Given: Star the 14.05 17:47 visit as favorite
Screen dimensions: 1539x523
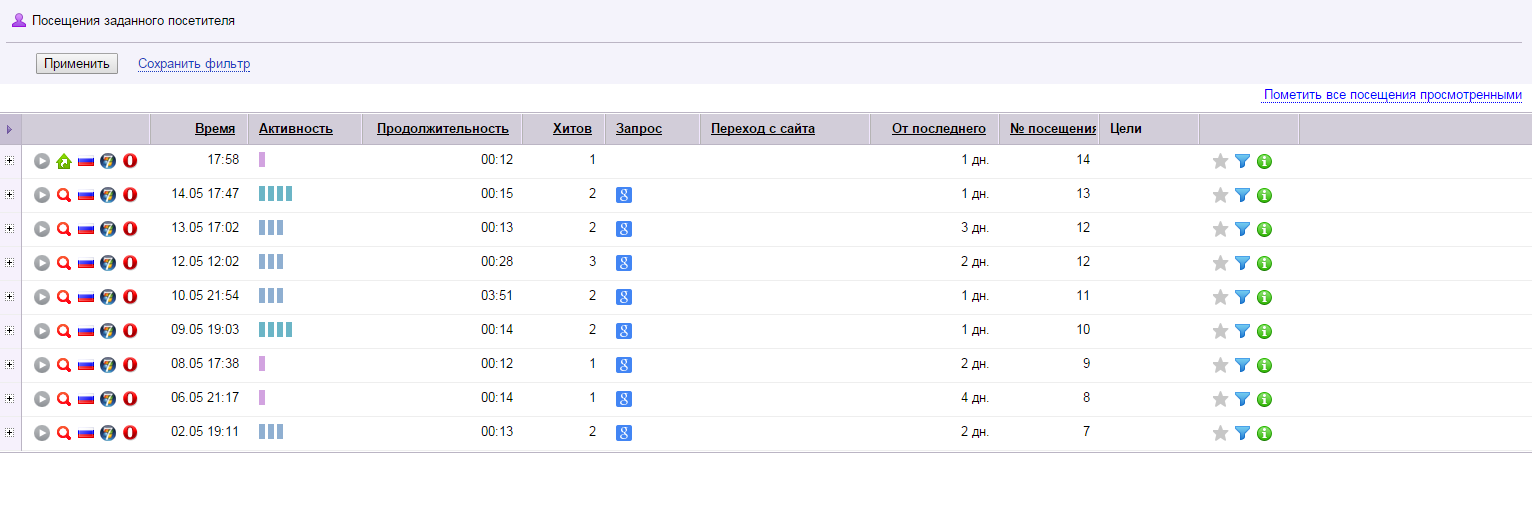Looking at the screenshot, I should click(1220, 195).
